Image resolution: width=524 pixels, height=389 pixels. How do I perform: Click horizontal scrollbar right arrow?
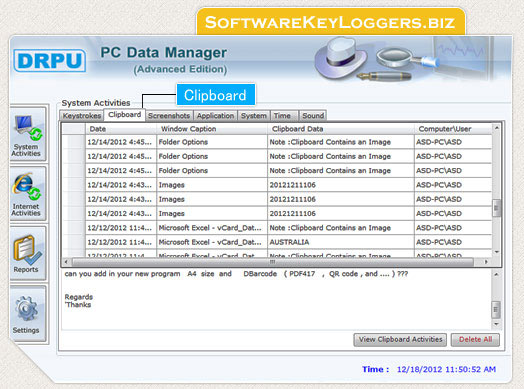click(x=486, y=262)
